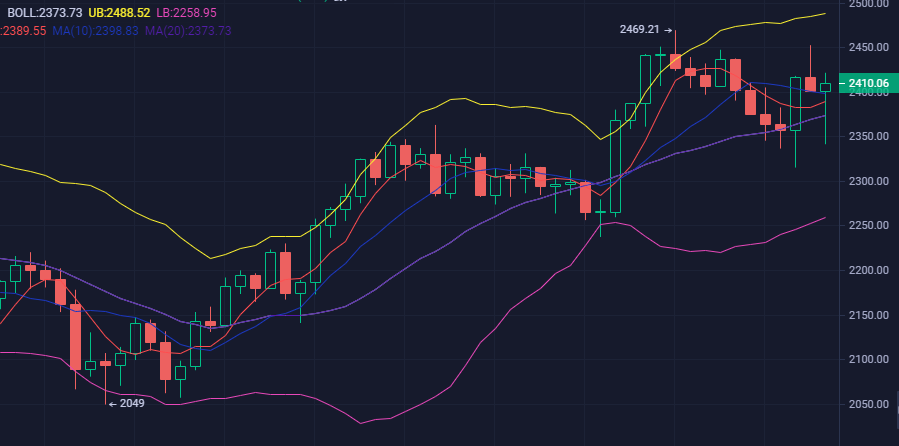Click the MA(20):2373.73 label
The width and height of the screenshot is (899, 446).
(x=188, y=31)
